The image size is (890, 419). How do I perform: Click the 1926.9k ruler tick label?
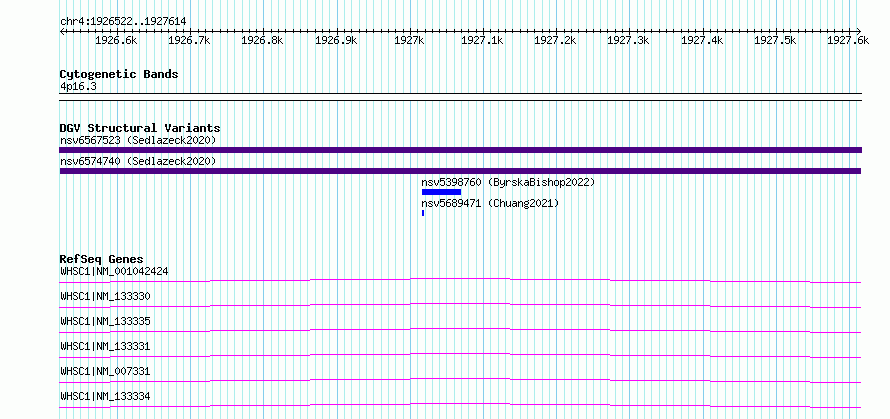pos(335,40)
